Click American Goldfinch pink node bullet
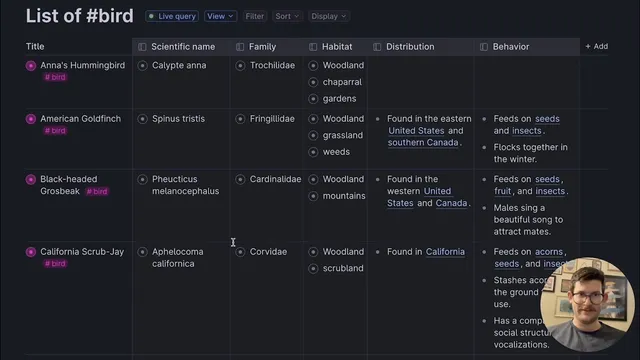 pyautogui.click(x=31, y=119)
